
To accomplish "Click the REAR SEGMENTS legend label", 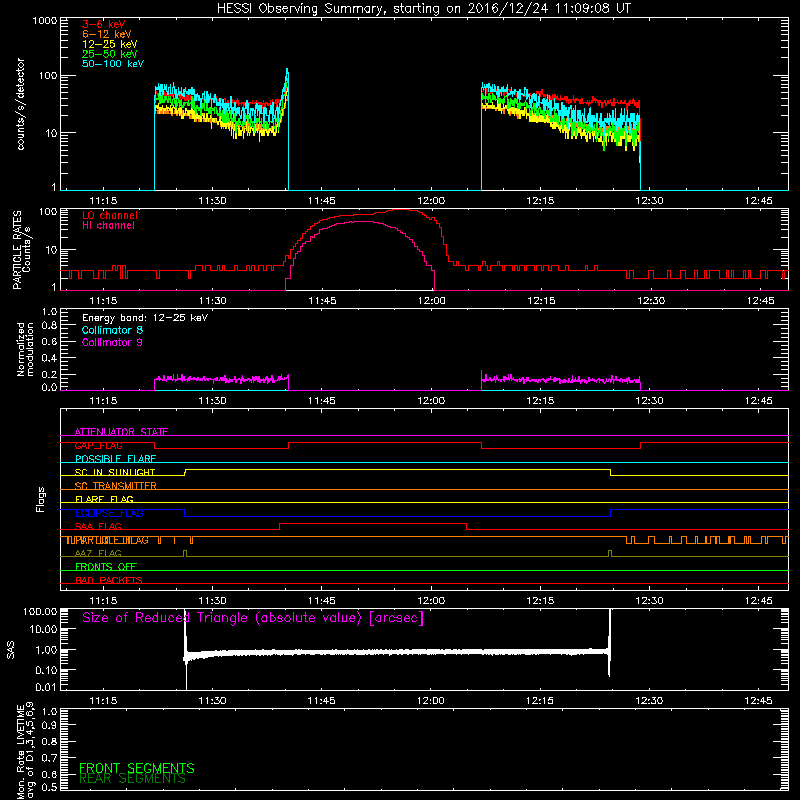I will tap(132, 779).
